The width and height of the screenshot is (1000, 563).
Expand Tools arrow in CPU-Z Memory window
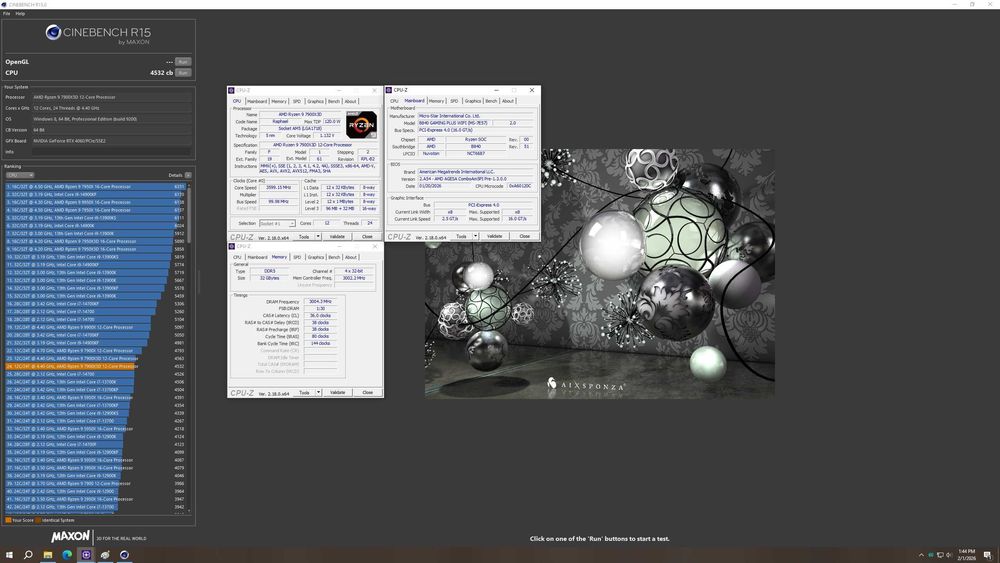(318, 393)
